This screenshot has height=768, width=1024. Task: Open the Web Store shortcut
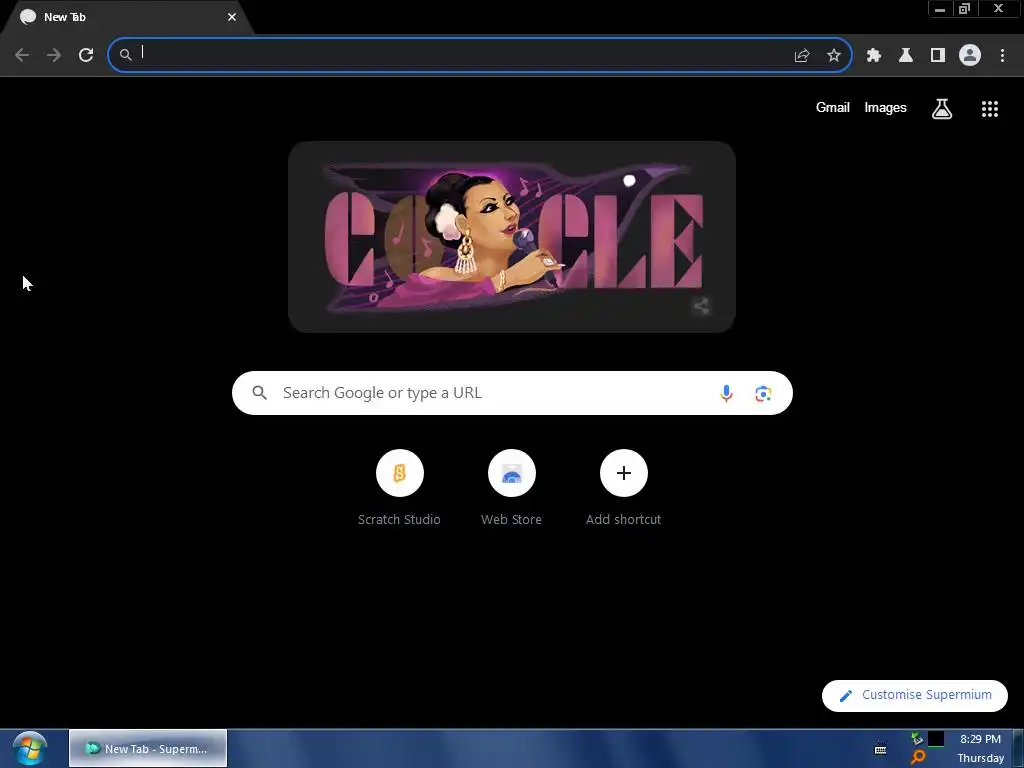point(511,488)
